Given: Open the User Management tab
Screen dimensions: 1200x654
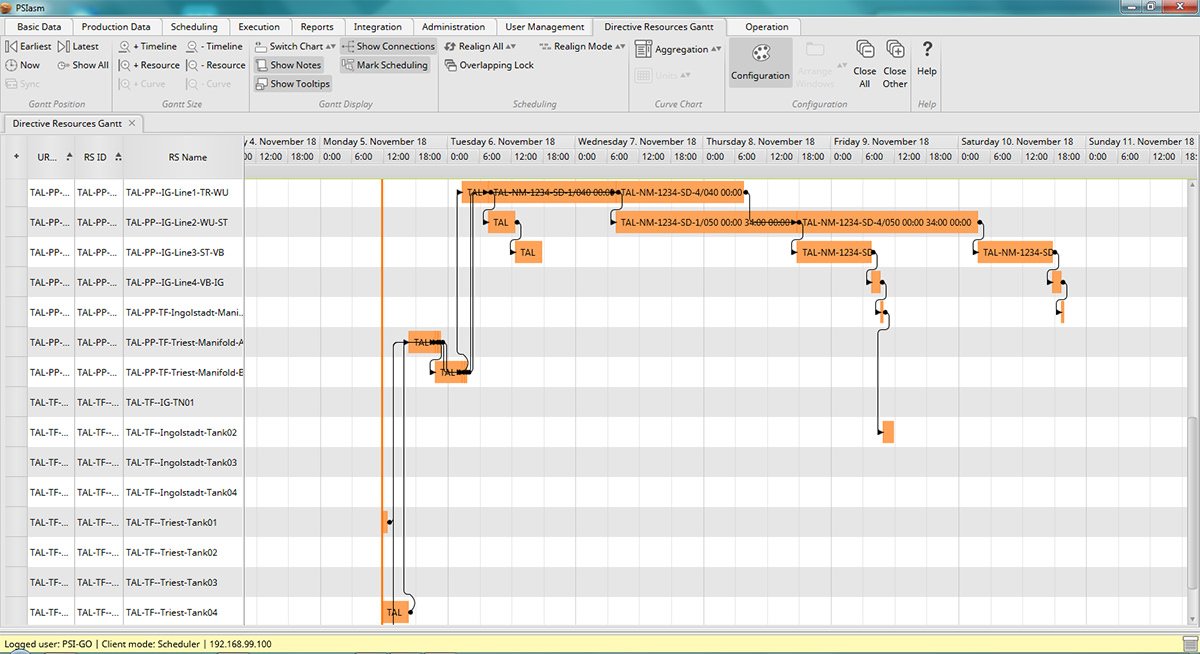Looking at the screenshot, I should pyautogui.click(x=544, y=27).
